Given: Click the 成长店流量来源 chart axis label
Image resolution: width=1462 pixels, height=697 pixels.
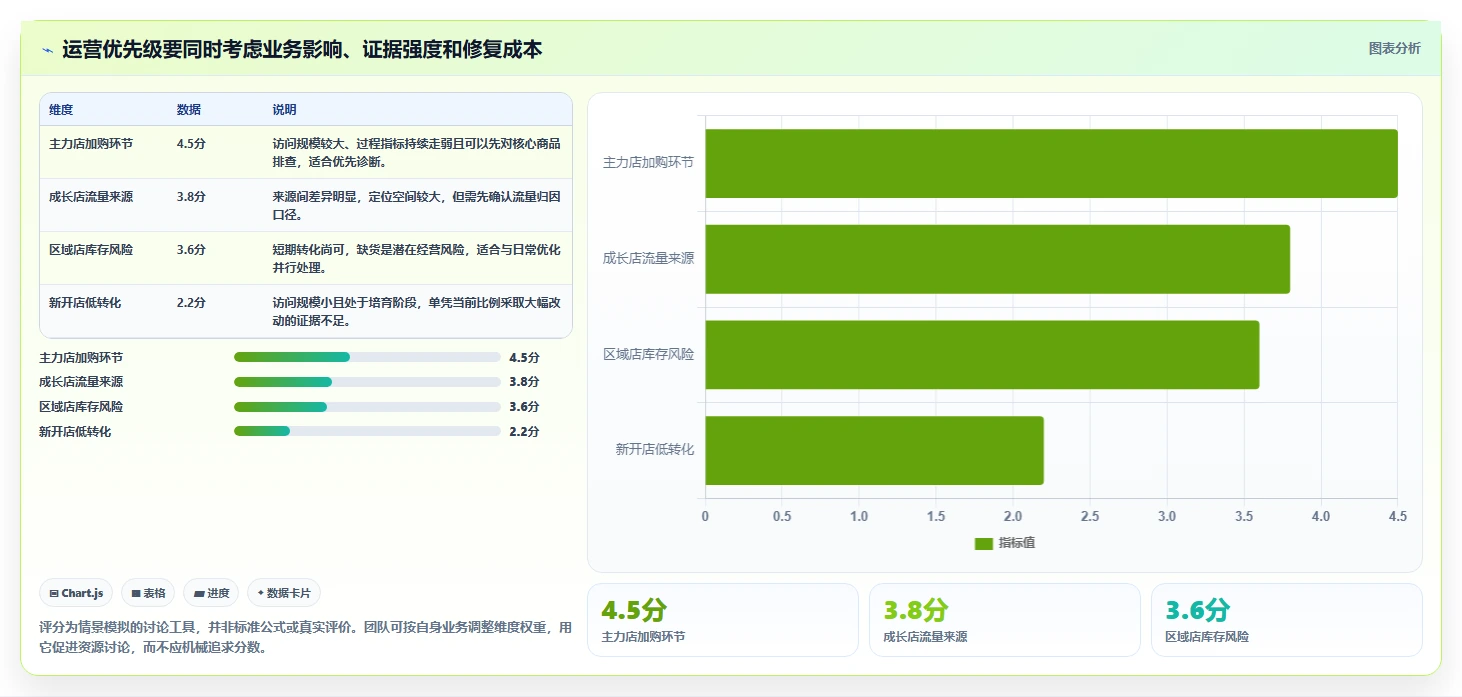Looking at the screenshot, I should tap(648, 258).
